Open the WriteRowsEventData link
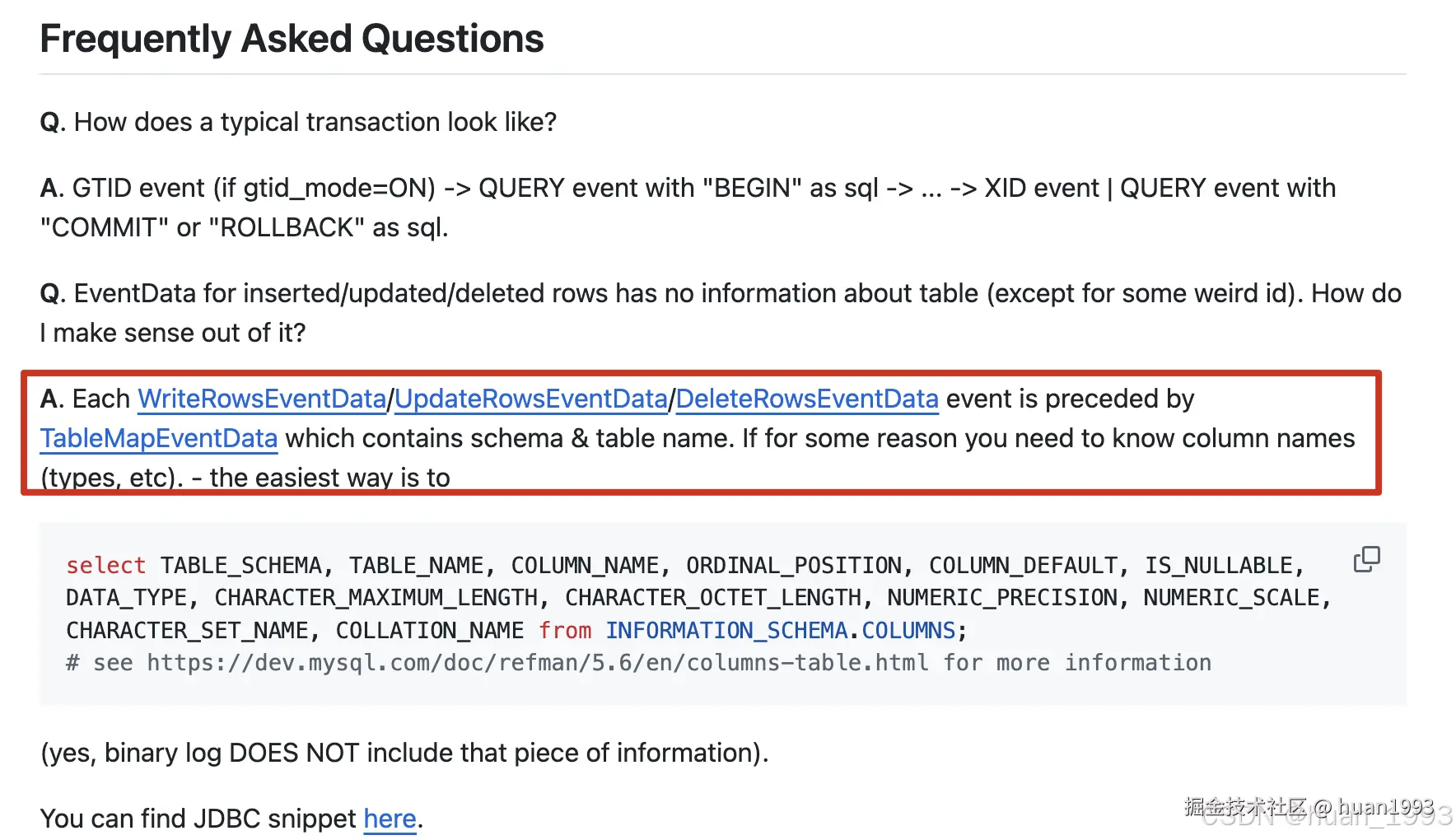The height and width of the screenshot is (840, 1456). point(262,399)
